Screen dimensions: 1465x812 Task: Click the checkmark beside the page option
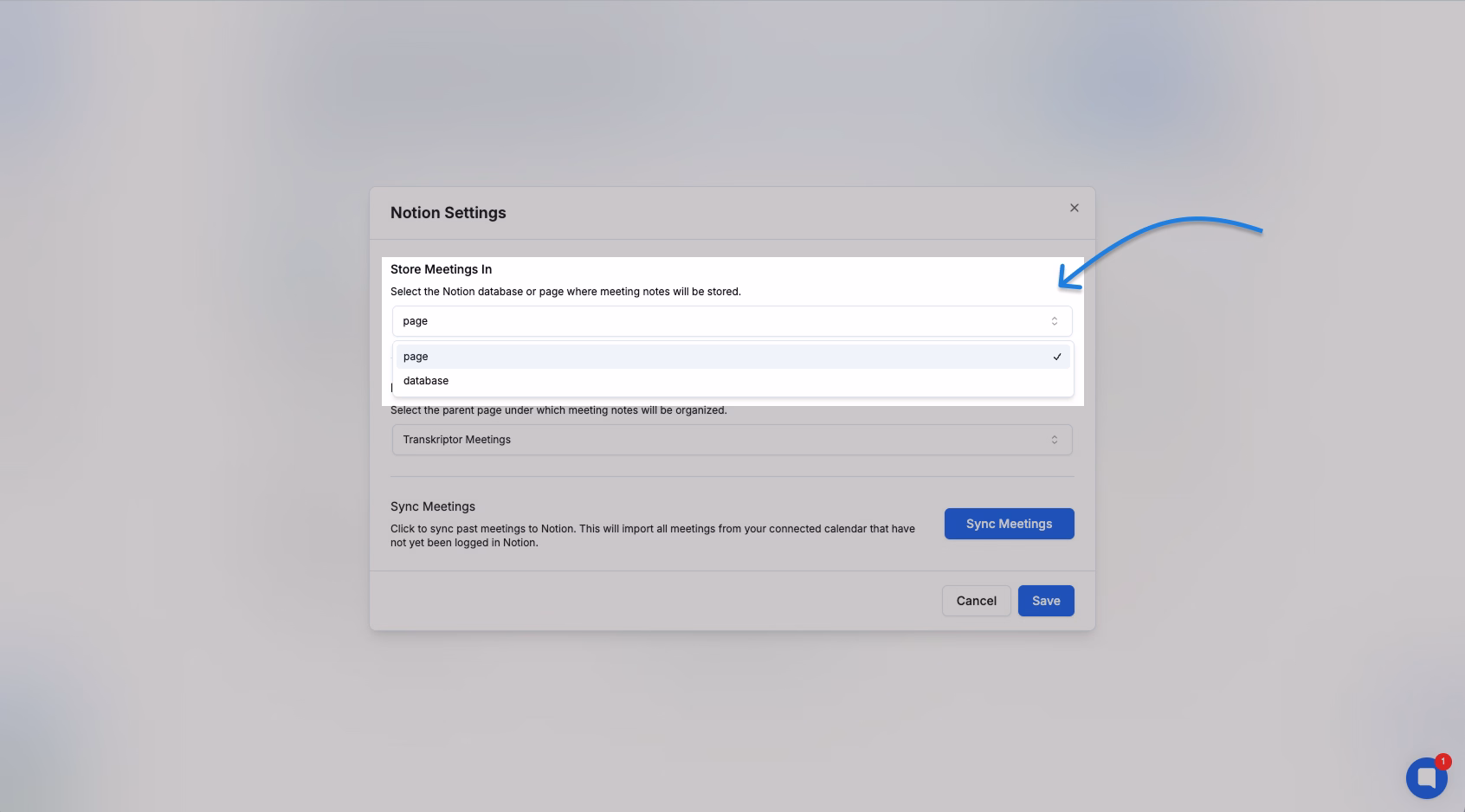click(1057, 356)
